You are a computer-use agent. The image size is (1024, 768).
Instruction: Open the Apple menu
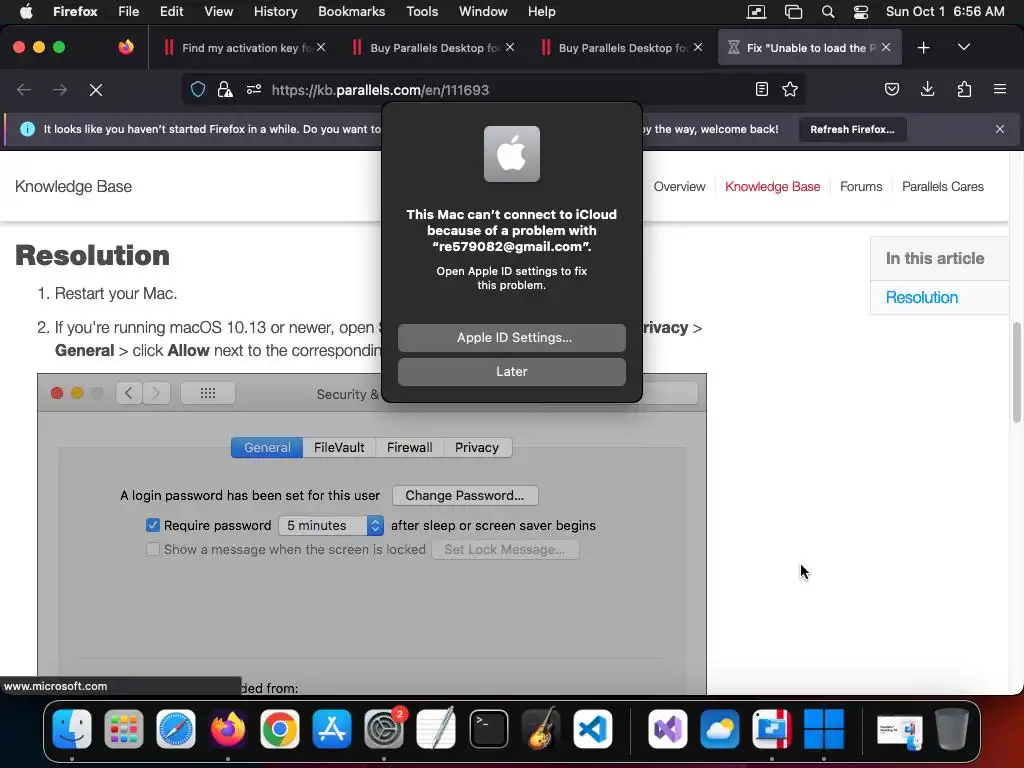pyautogui.click(x=27, y=12)
